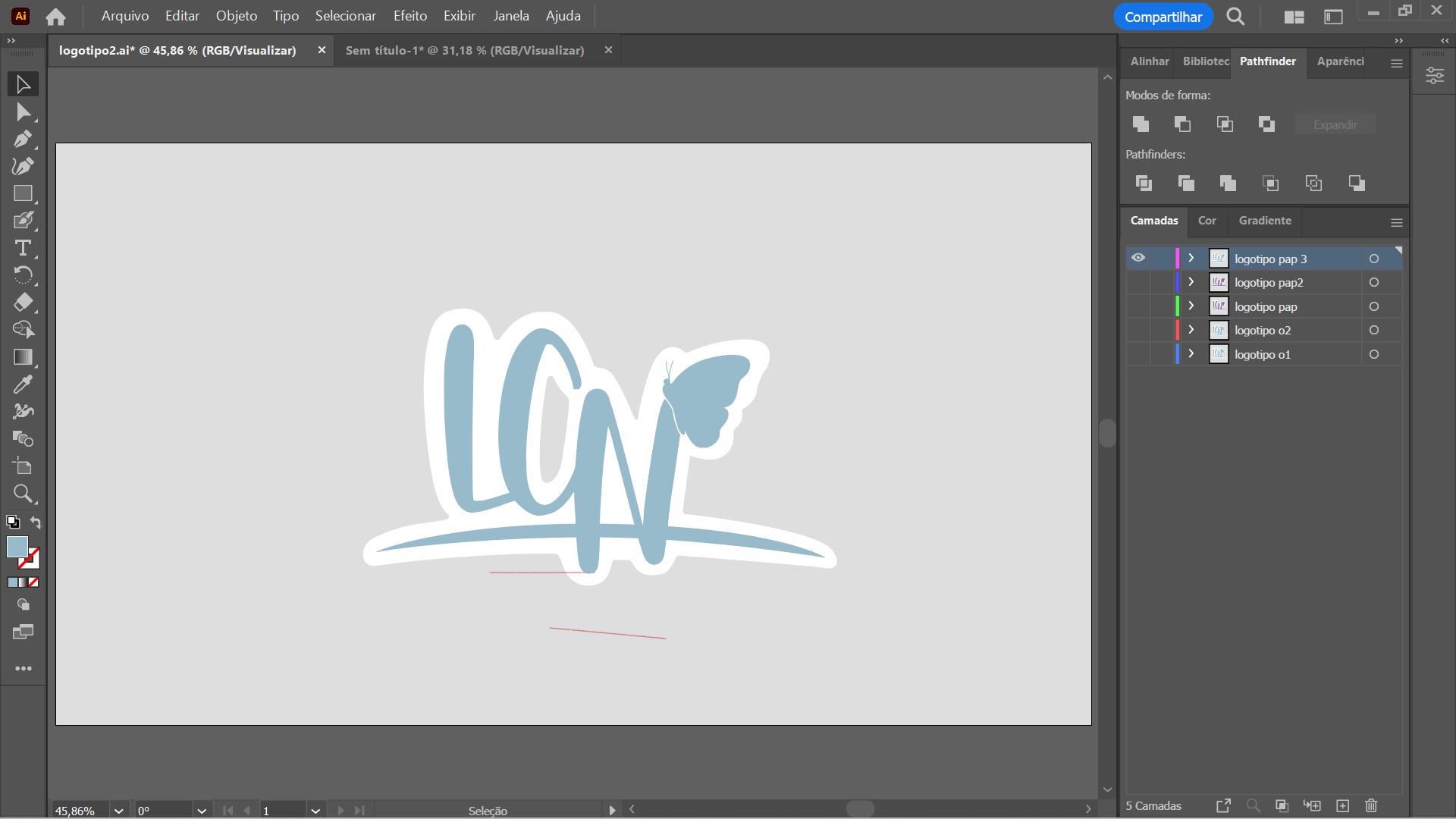This screenshot has height=819, width=1456.
Task: Select the Eyedropper tool
Action: (x=23, y=384)
